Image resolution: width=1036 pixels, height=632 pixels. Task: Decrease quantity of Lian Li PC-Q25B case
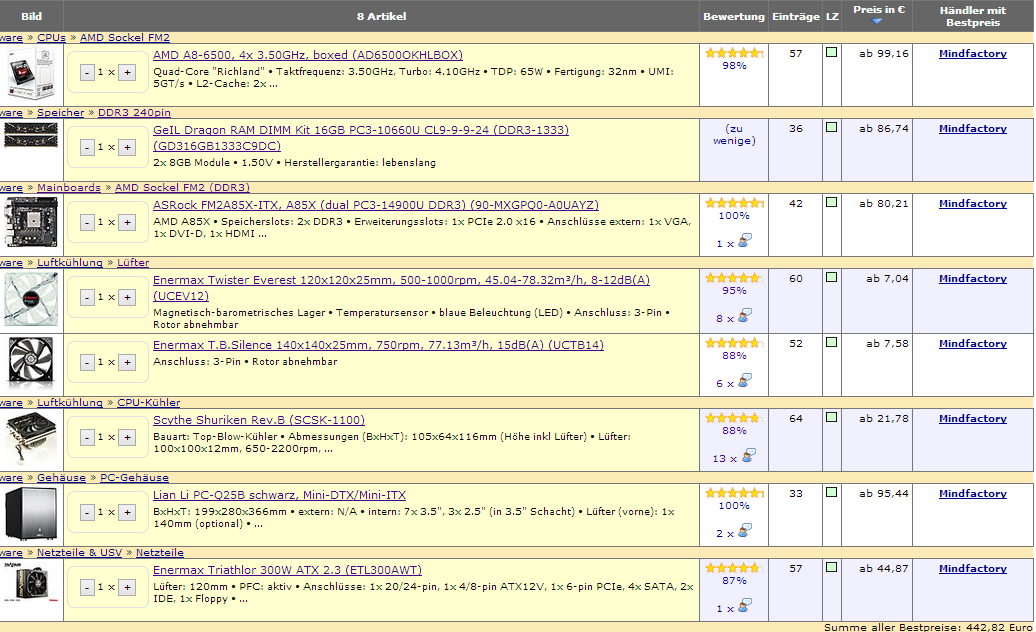[x=87, y=512]
